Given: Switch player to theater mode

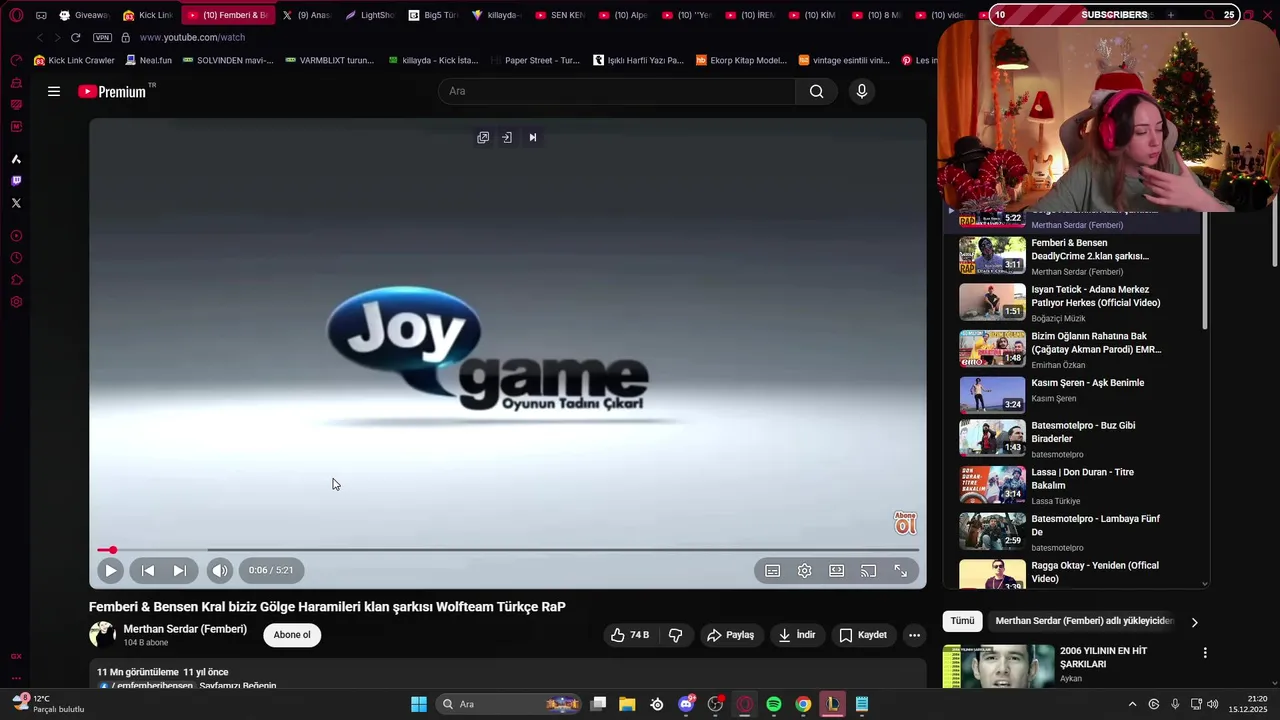Looking at the screenshot, I should [x=837, y=570].
